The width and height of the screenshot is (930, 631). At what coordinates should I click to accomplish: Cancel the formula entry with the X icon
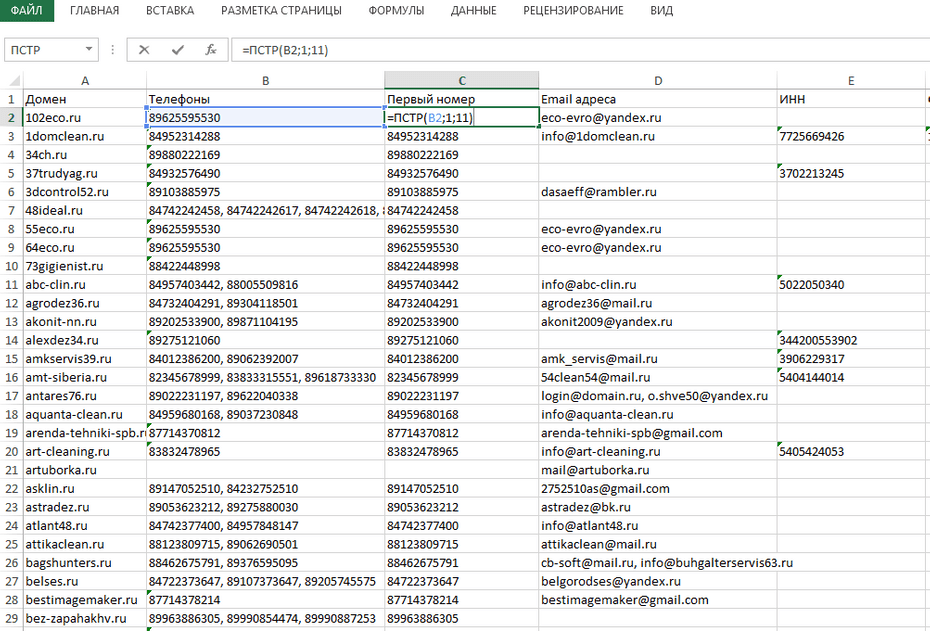pos(144,50)
